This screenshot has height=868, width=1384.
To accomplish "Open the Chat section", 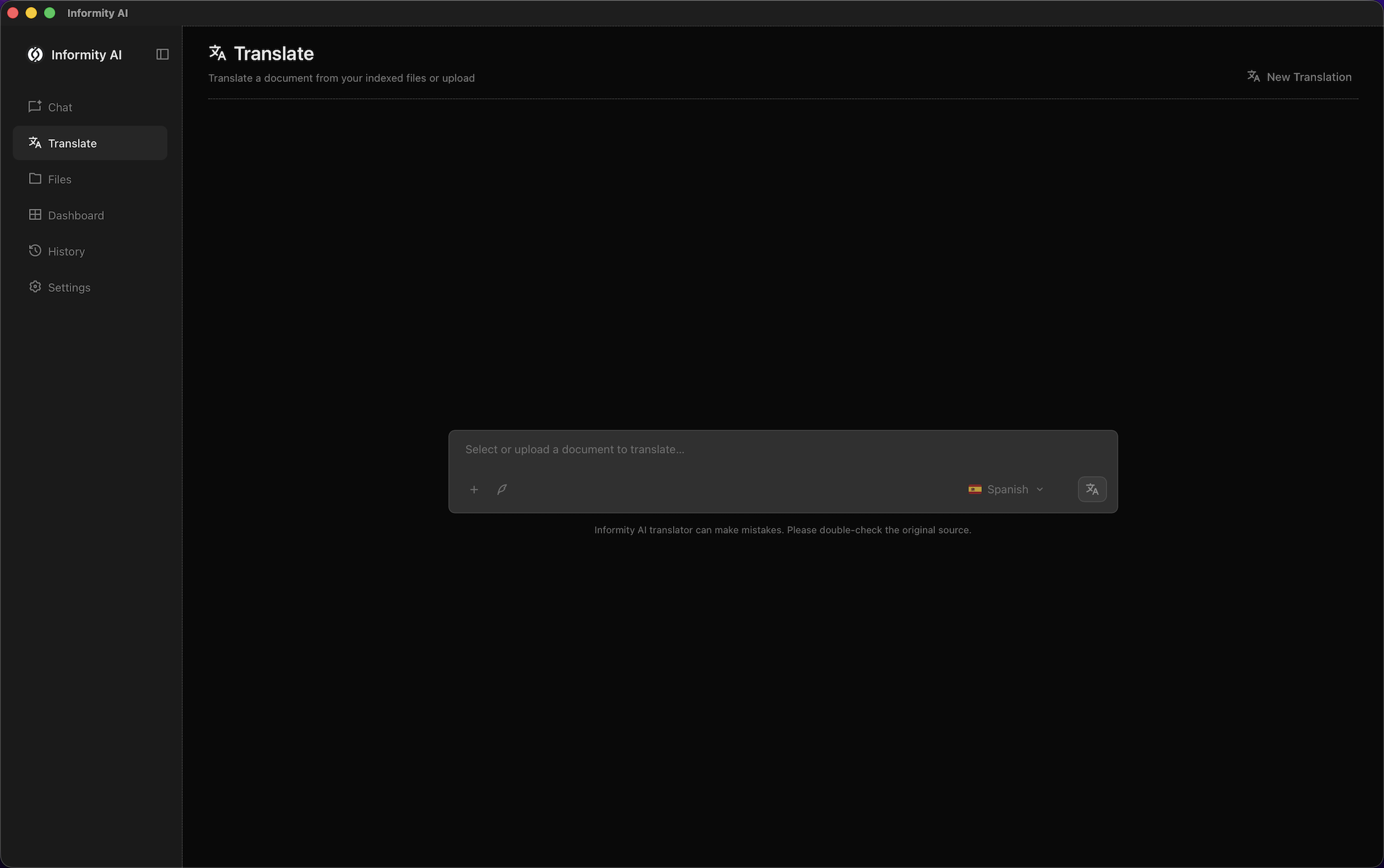I will [x=90, y=107].
